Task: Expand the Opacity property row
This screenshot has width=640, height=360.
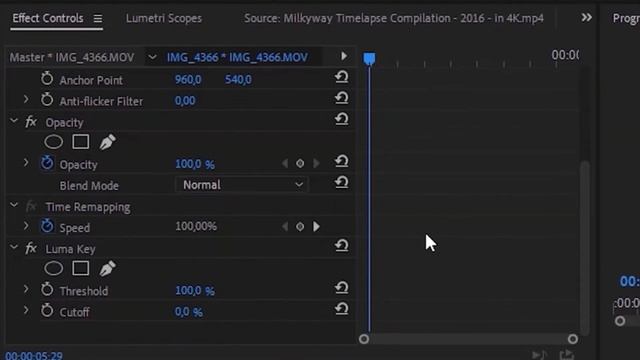Action: 26,162
